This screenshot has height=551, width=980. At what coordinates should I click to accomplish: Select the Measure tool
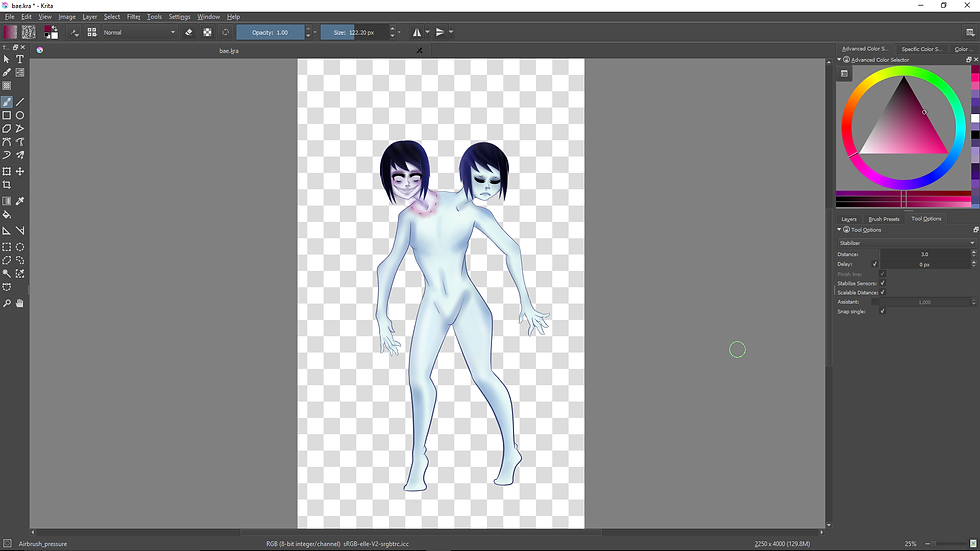click(x=20, y=231)
